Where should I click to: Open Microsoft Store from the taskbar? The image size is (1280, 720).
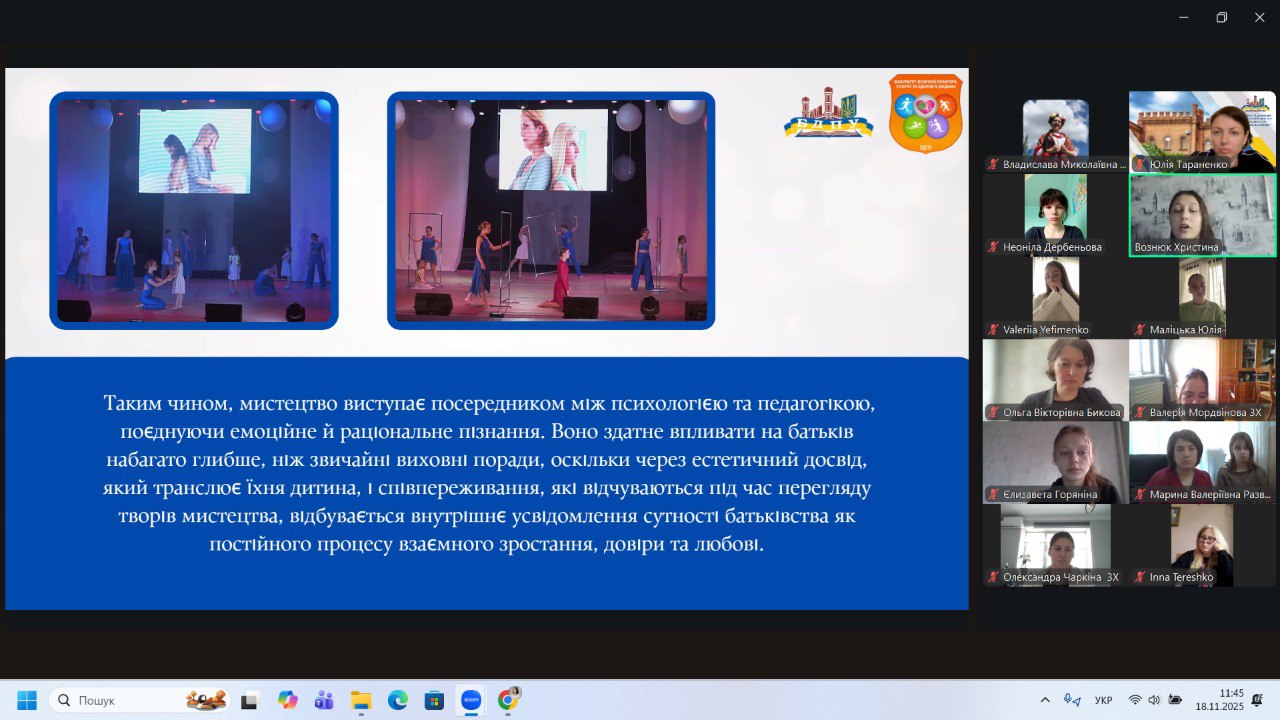click(433, 700)
